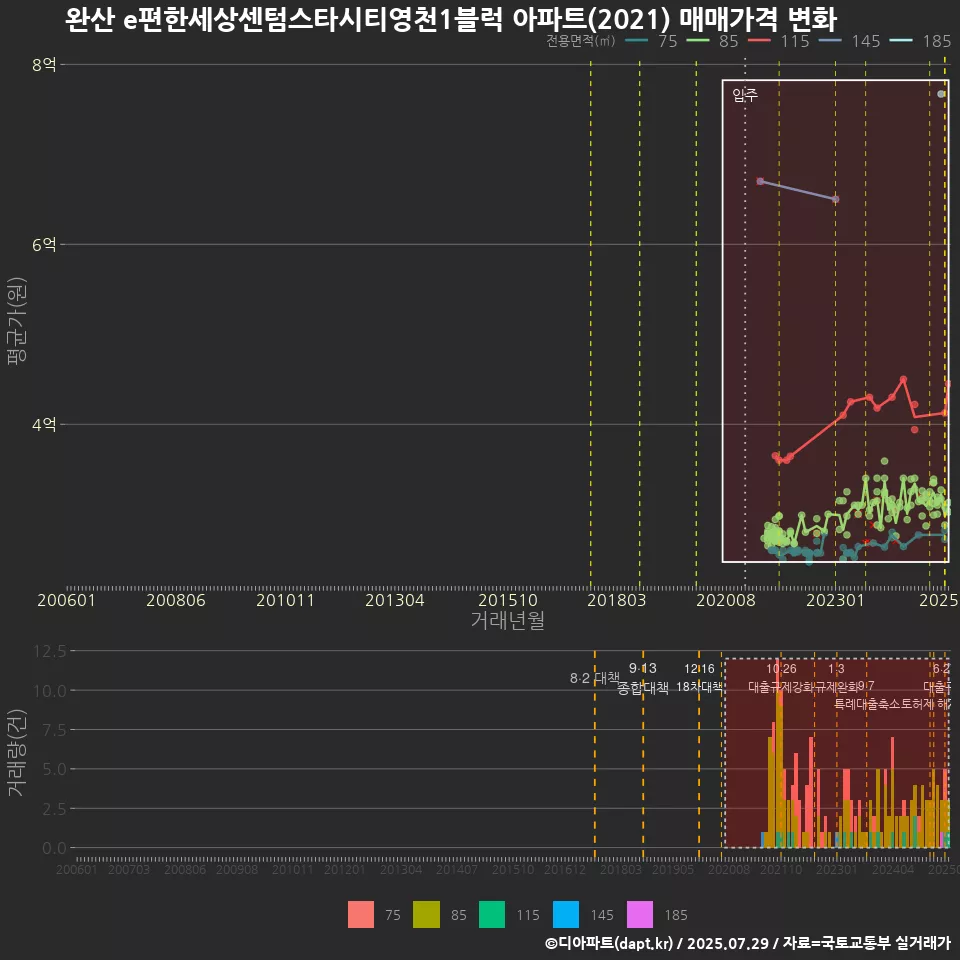This screenshot has width=960, height=960.
Task: Click the 평균가(원) axis title
Action: click(x=17, y=321)
